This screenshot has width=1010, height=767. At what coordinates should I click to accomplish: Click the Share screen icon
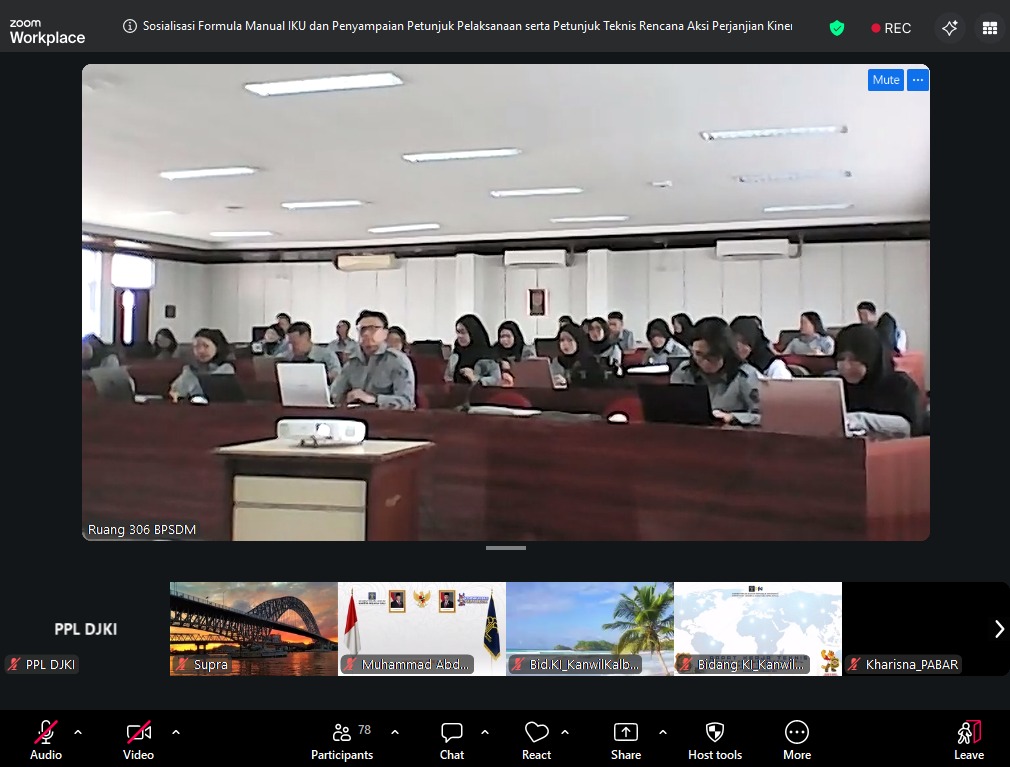point(626,741)
